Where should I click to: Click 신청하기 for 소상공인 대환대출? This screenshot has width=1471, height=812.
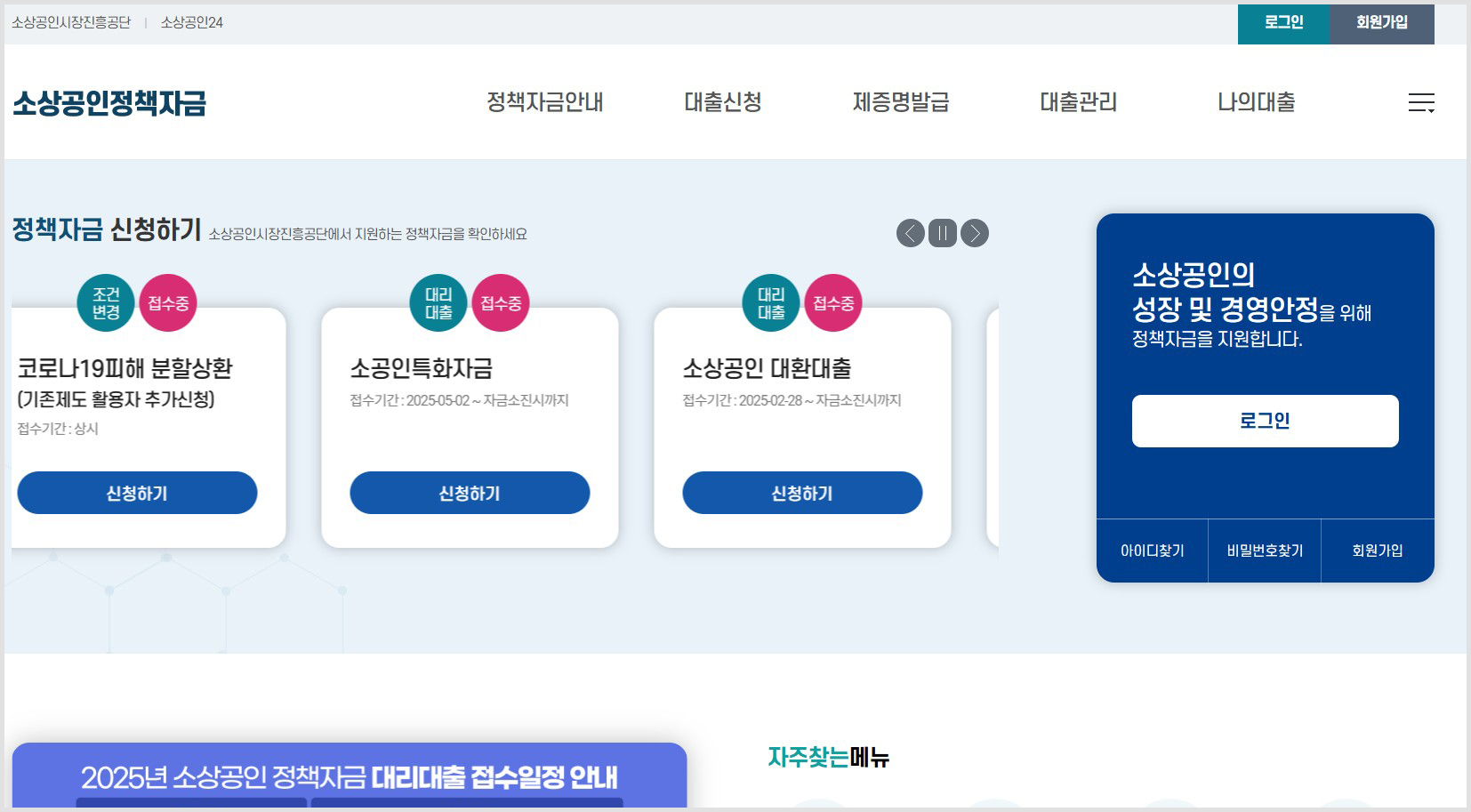801,493
